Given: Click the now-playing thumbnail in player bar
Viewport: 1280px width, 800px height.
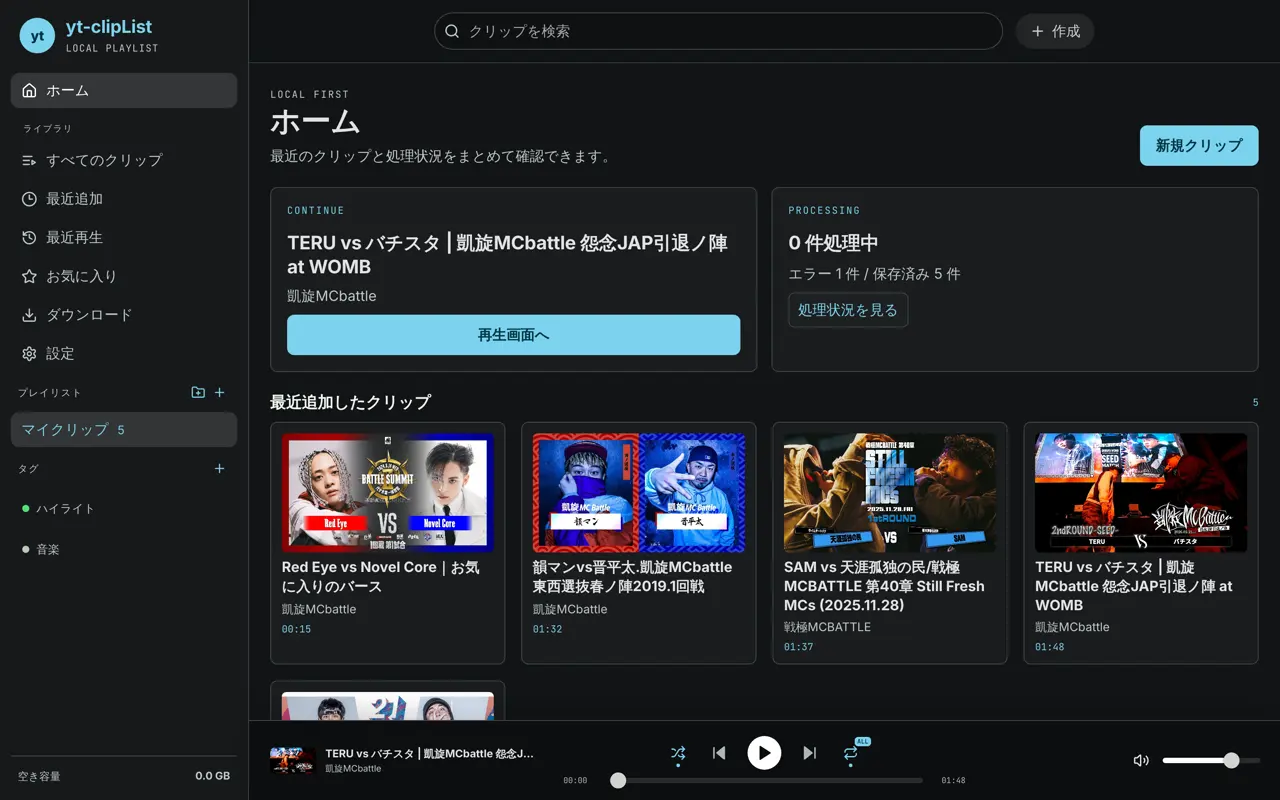Looking at the screenshot, I should [x=293, y=760].
